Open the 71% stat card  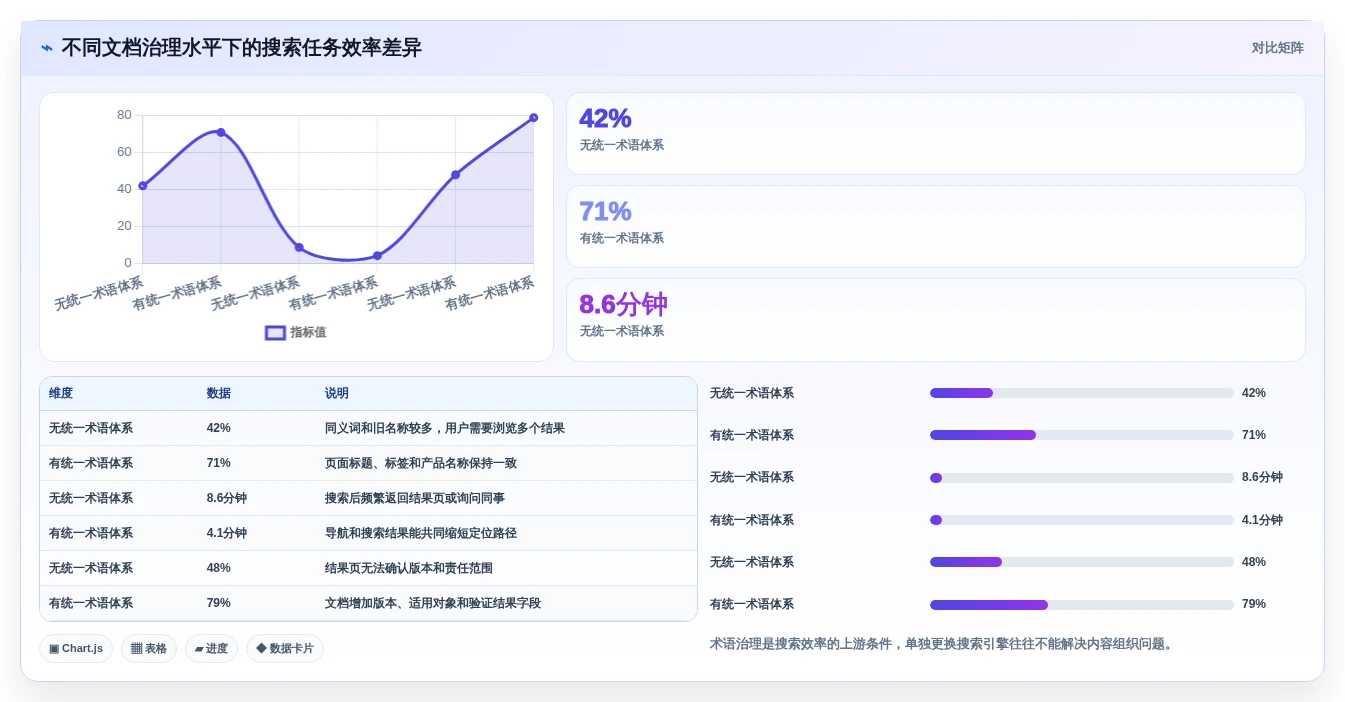pyautogui.click(x=935, y=227)
